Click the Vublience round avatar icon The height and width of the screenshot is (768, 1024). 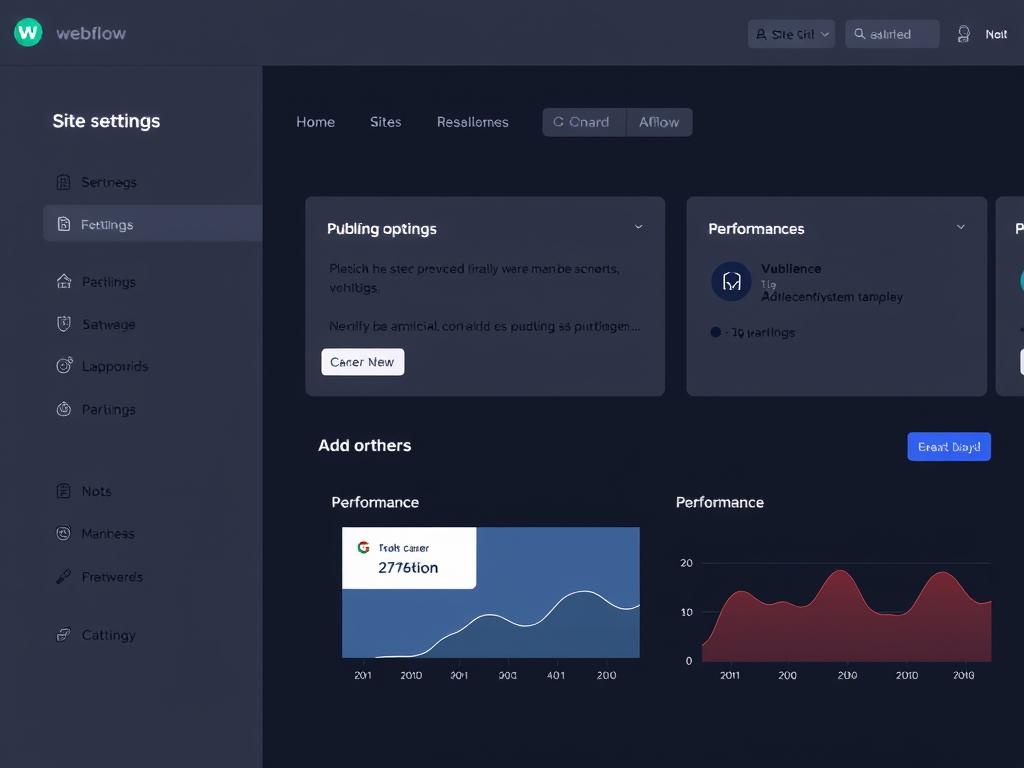pos(731,281)
